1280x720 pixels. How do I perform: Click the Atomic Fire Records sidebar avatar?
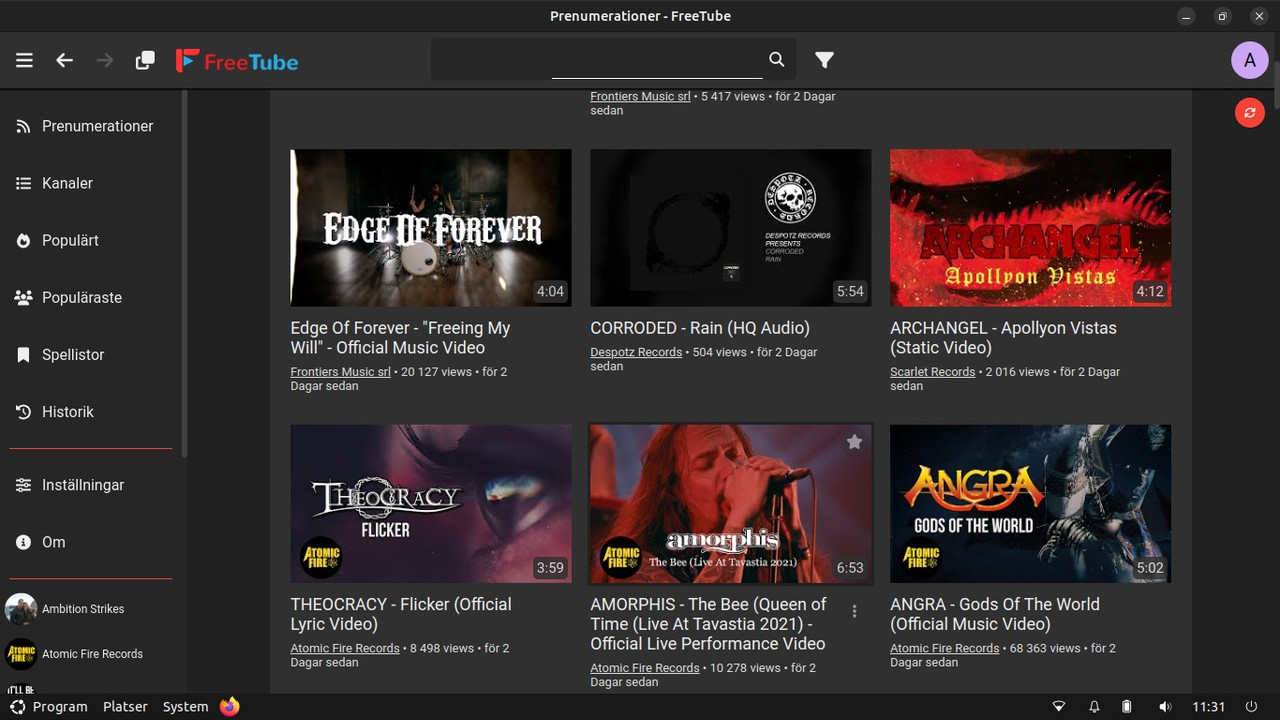[20, 654]
